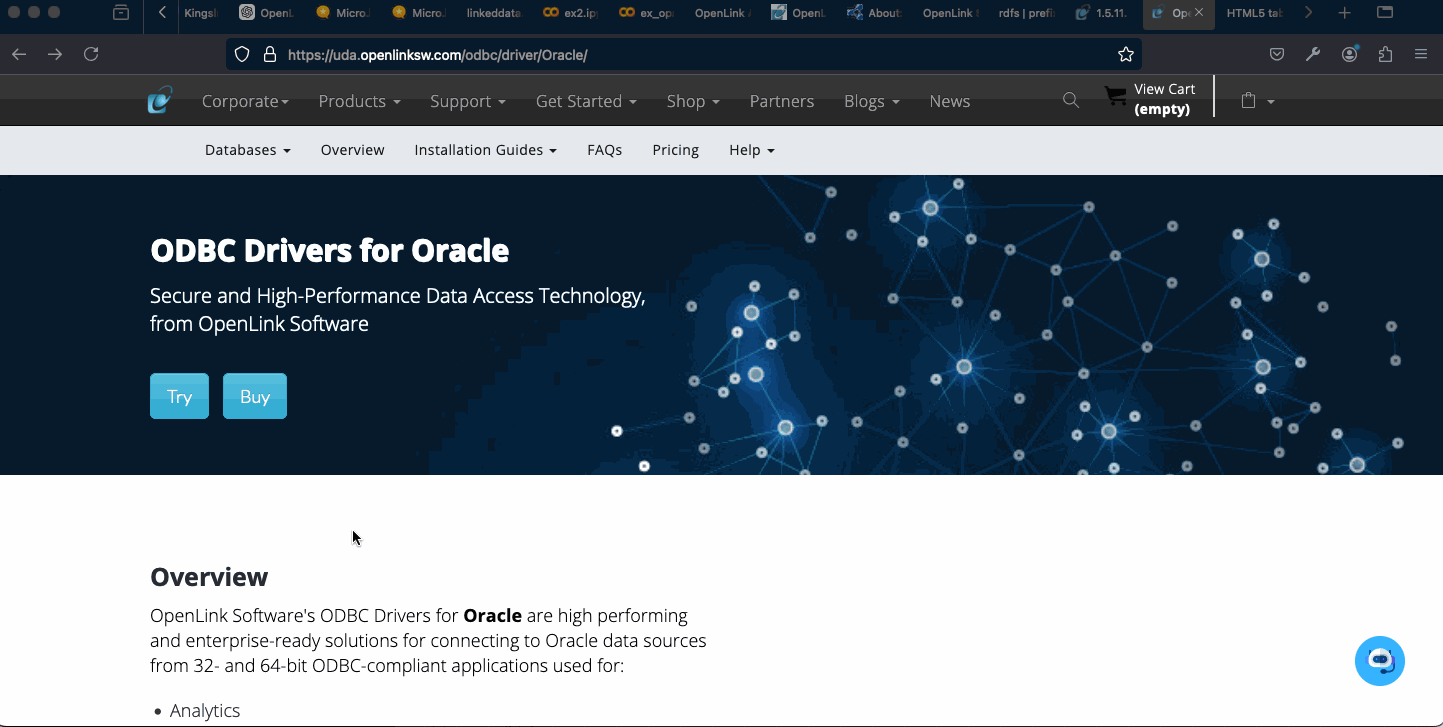Switch to the rdfs | prefix browser tab
1443x727 pixels.
coord(1027,13)
